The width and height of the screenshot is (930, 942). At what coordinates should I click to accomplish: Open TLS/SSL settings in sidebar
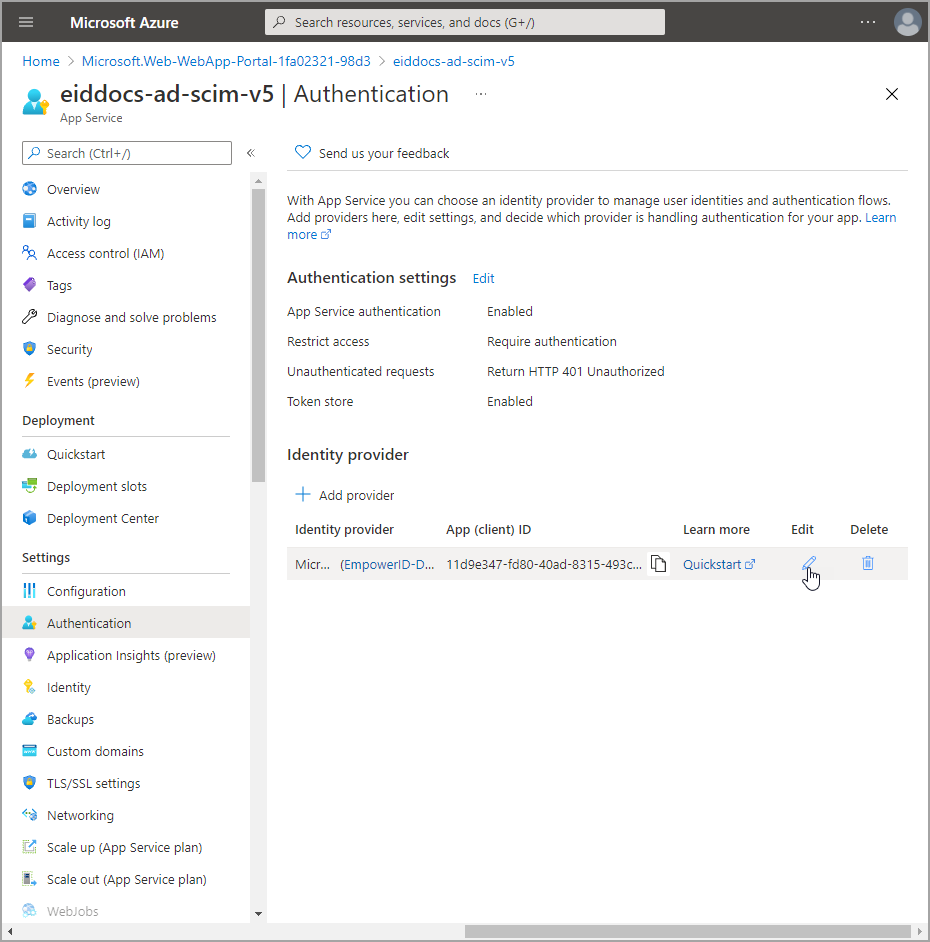click(93, 783)
